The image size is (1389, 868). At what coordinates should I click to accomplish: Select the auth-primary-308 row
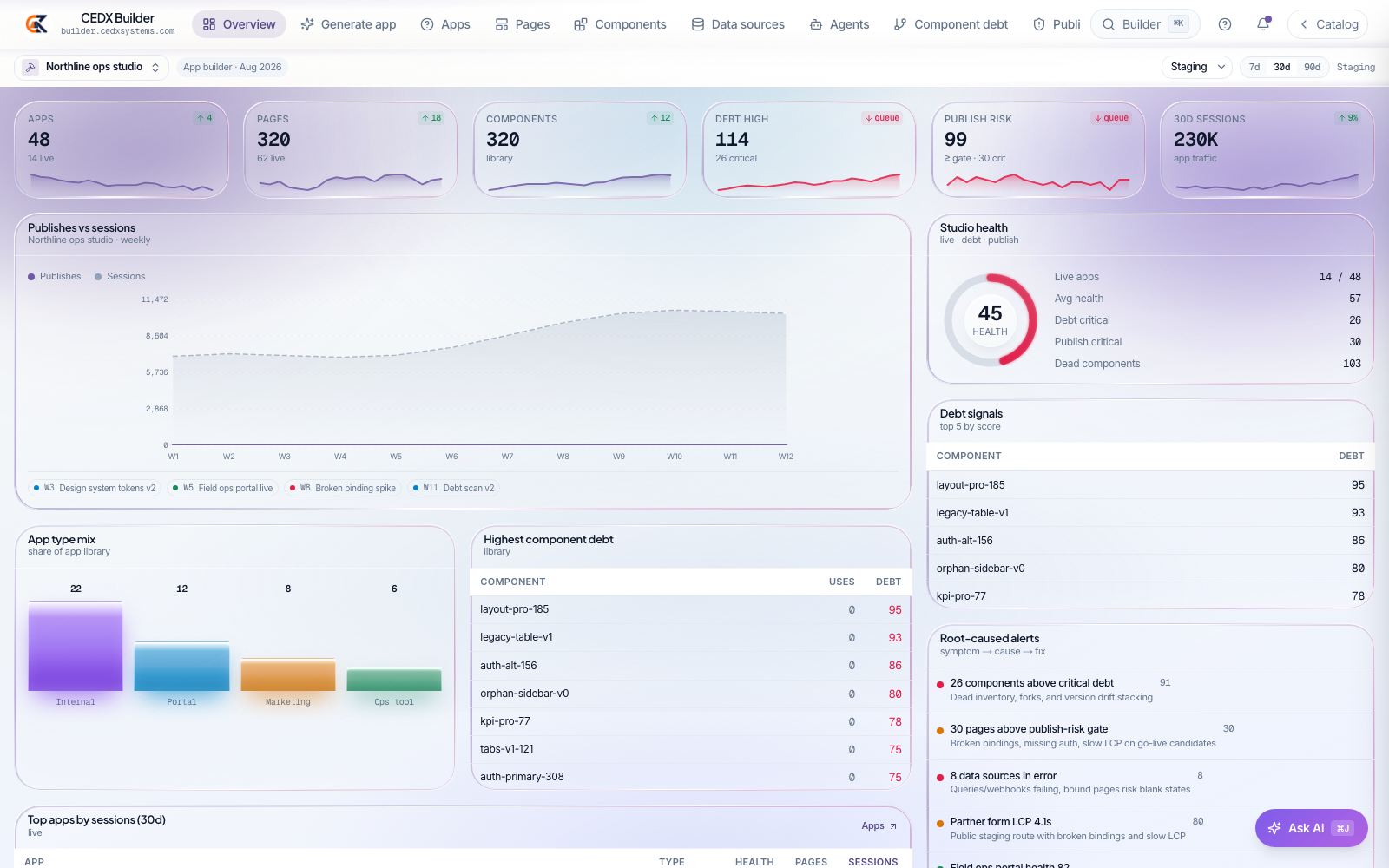pyautogui.click(x=691, y=777)
